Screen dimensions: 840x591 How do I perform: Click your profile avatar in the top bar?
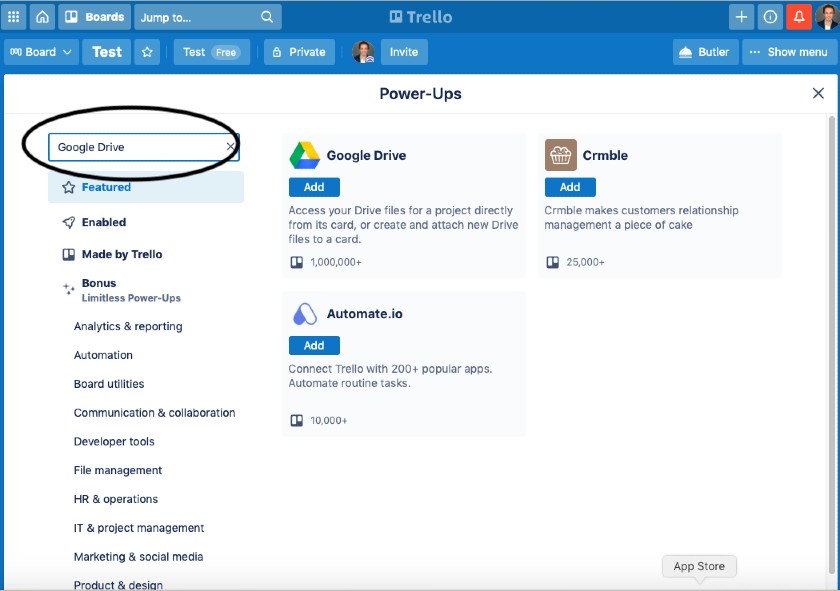[x=827, y=16]
